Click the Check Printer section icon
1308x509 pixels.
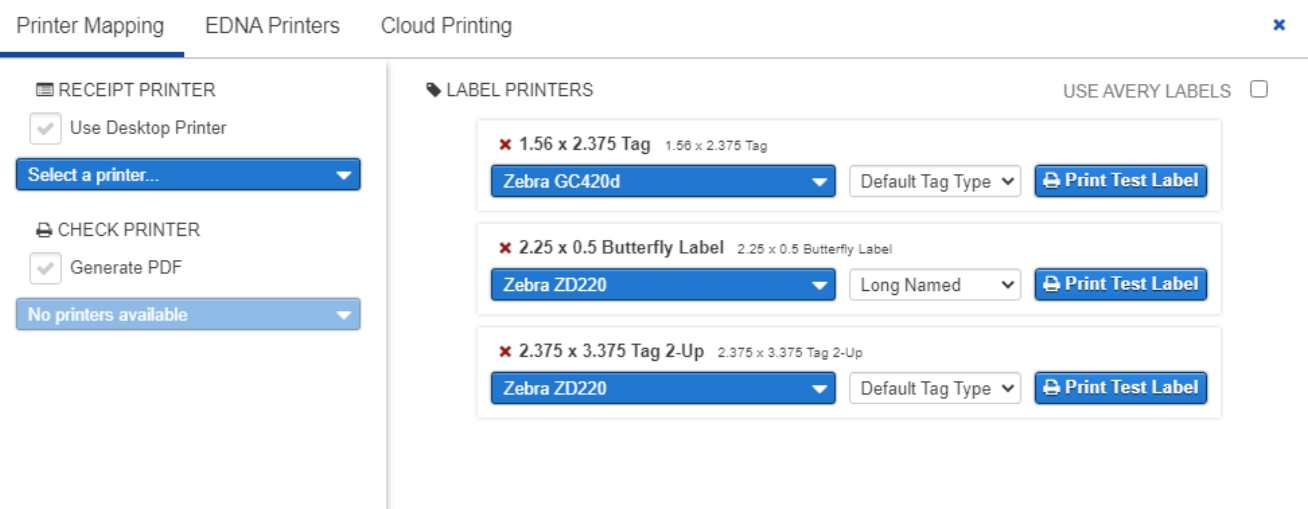coord(44,230)
